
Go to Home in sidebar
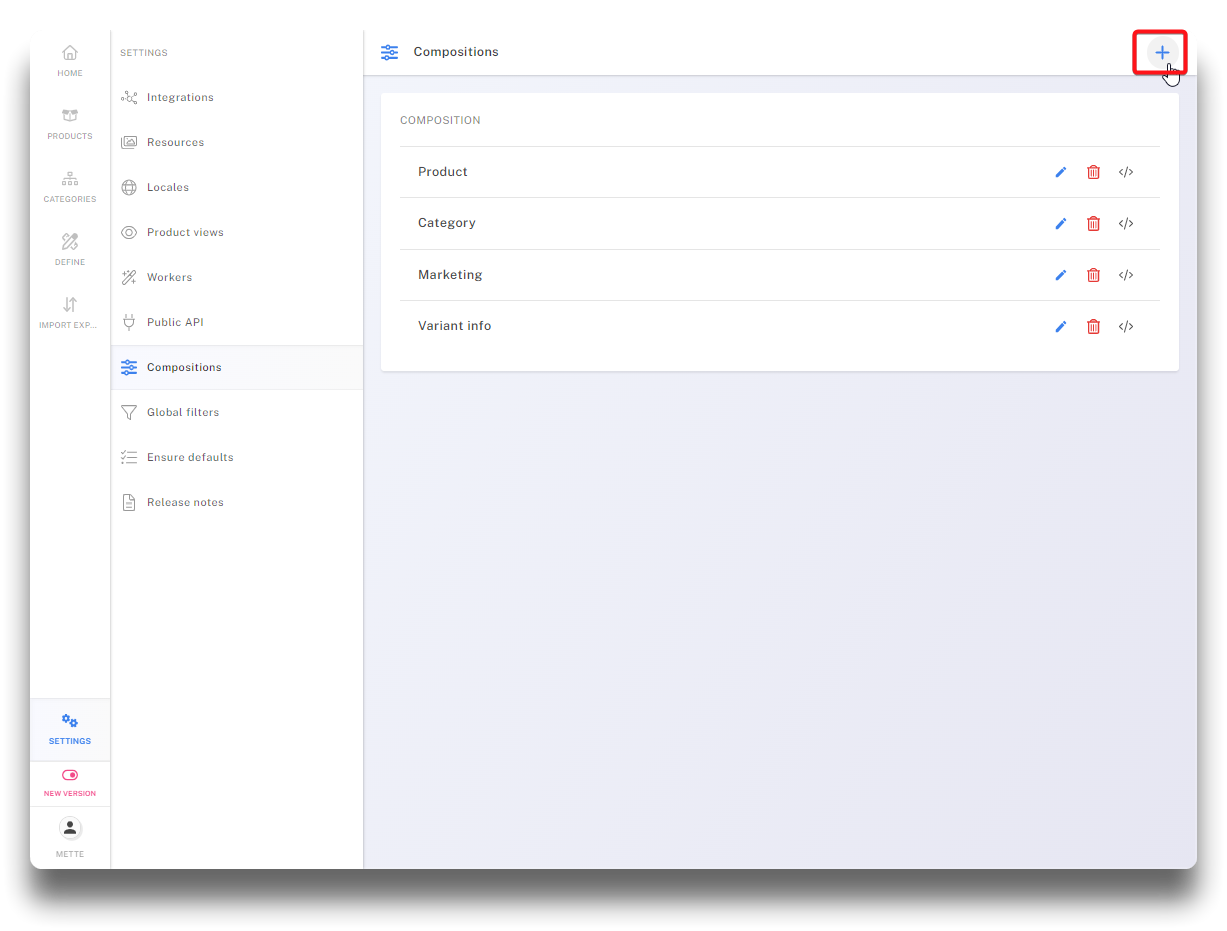(70, 60)
